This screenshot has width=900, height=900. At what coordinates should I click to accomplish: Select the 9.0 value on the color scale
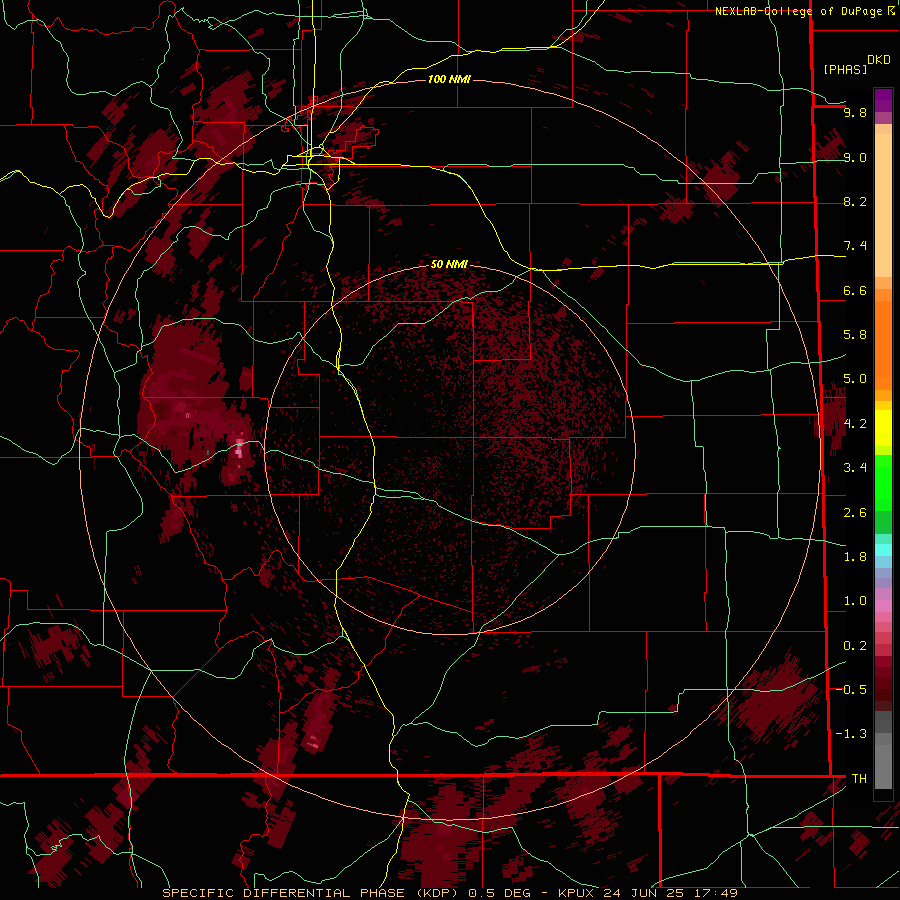point(855,157)
